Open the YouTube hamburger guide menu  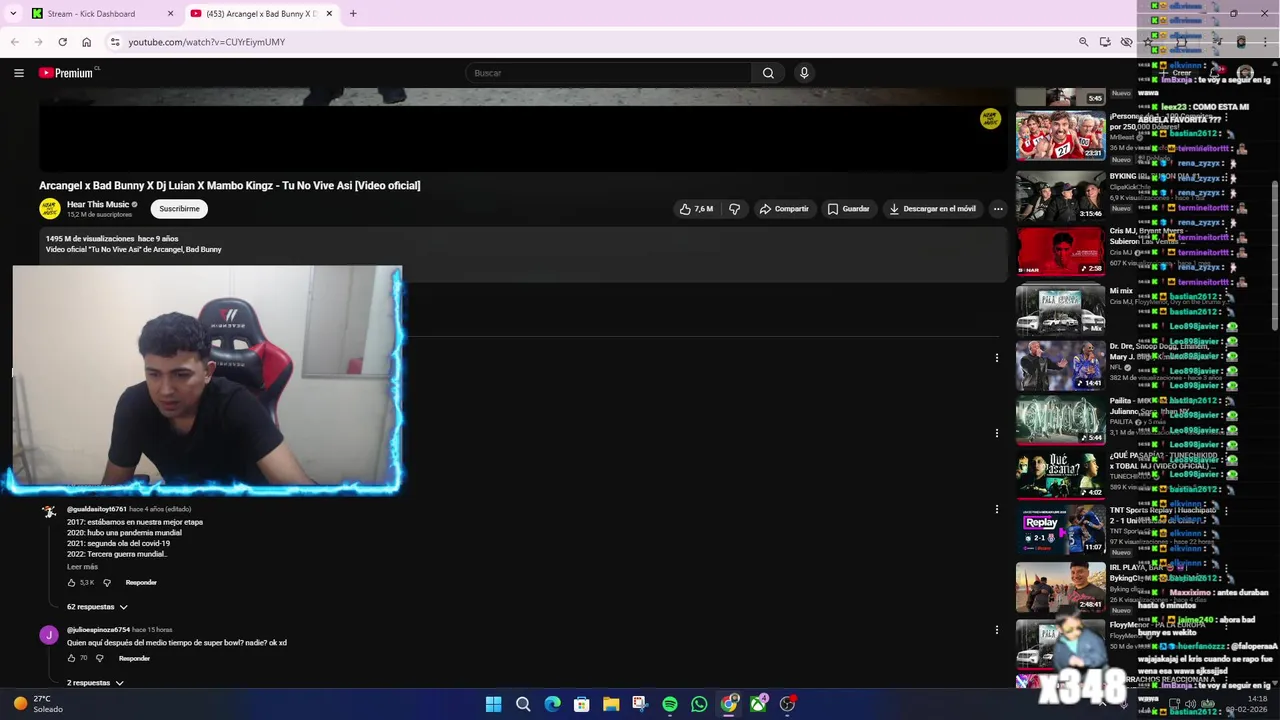pos(18,73)
